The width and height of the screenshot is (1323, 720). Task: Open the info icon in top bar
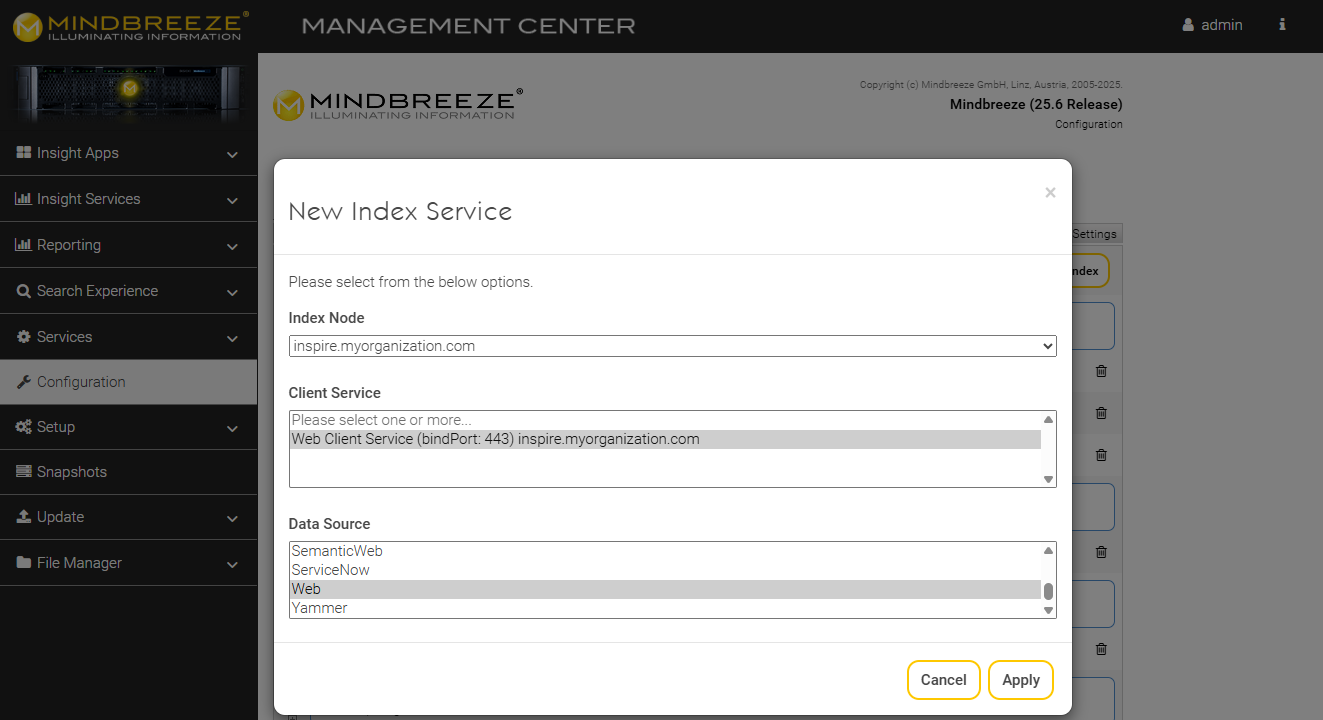[x=1282, y=25]
